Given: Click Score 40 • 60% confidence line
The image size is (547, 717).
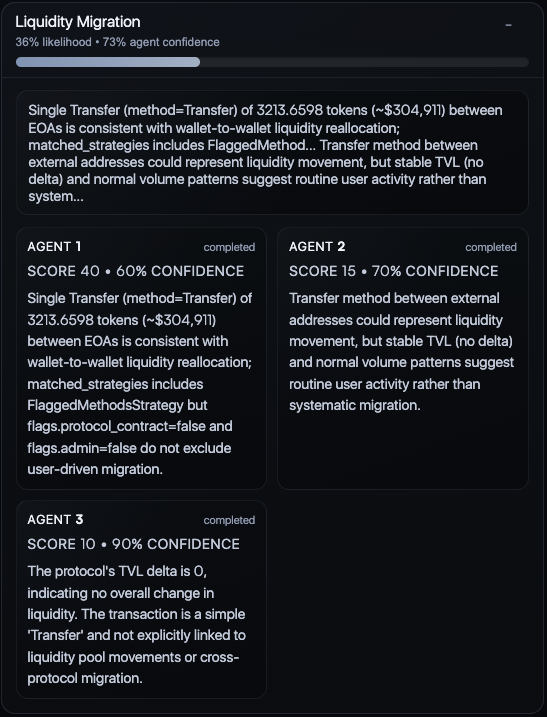Looking at the screenshot, I should (x=135, y=271).
